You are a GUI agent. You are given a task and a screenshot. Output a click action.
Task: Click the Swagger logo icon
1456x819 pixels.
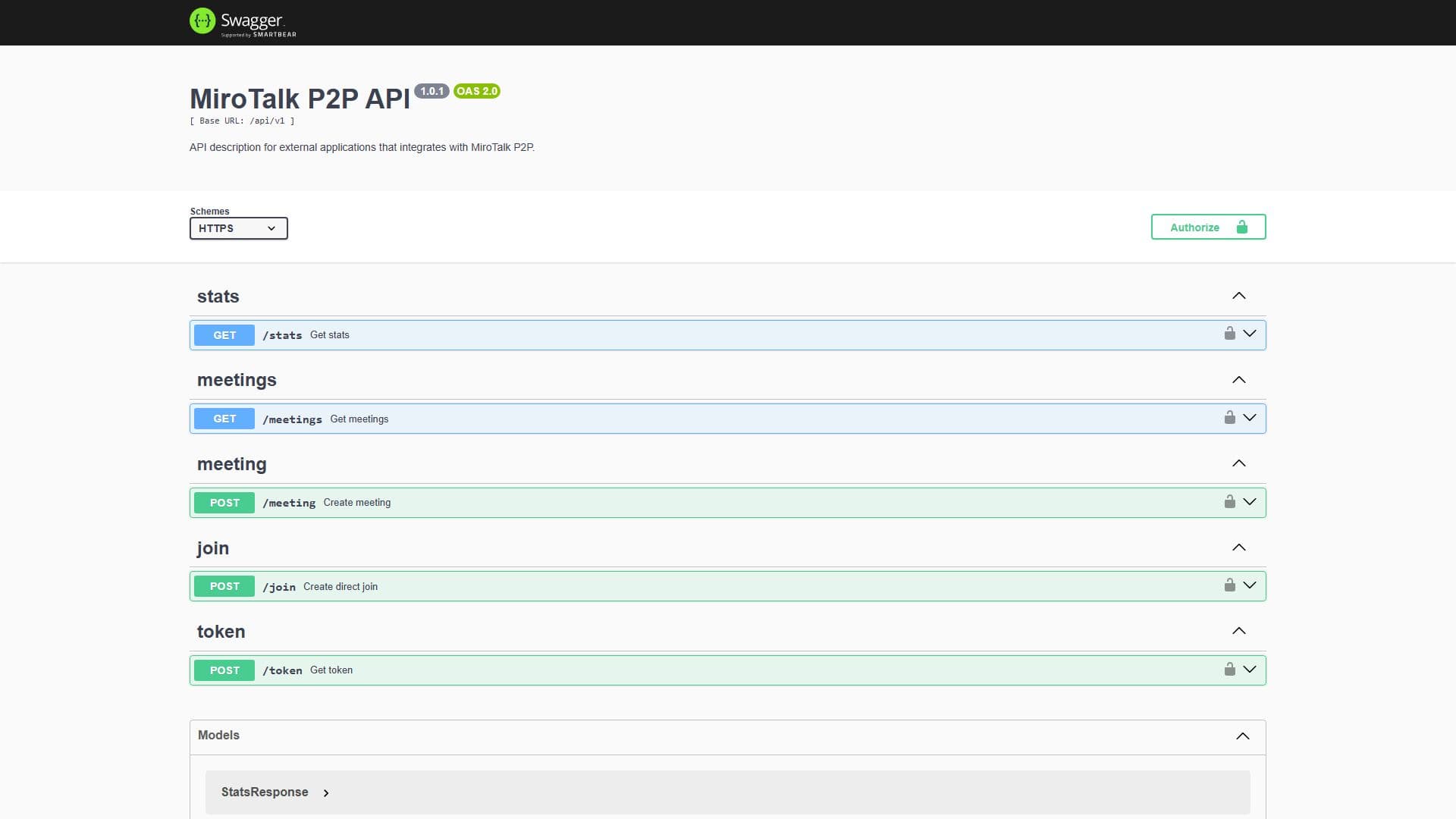(x=202, y=20)
